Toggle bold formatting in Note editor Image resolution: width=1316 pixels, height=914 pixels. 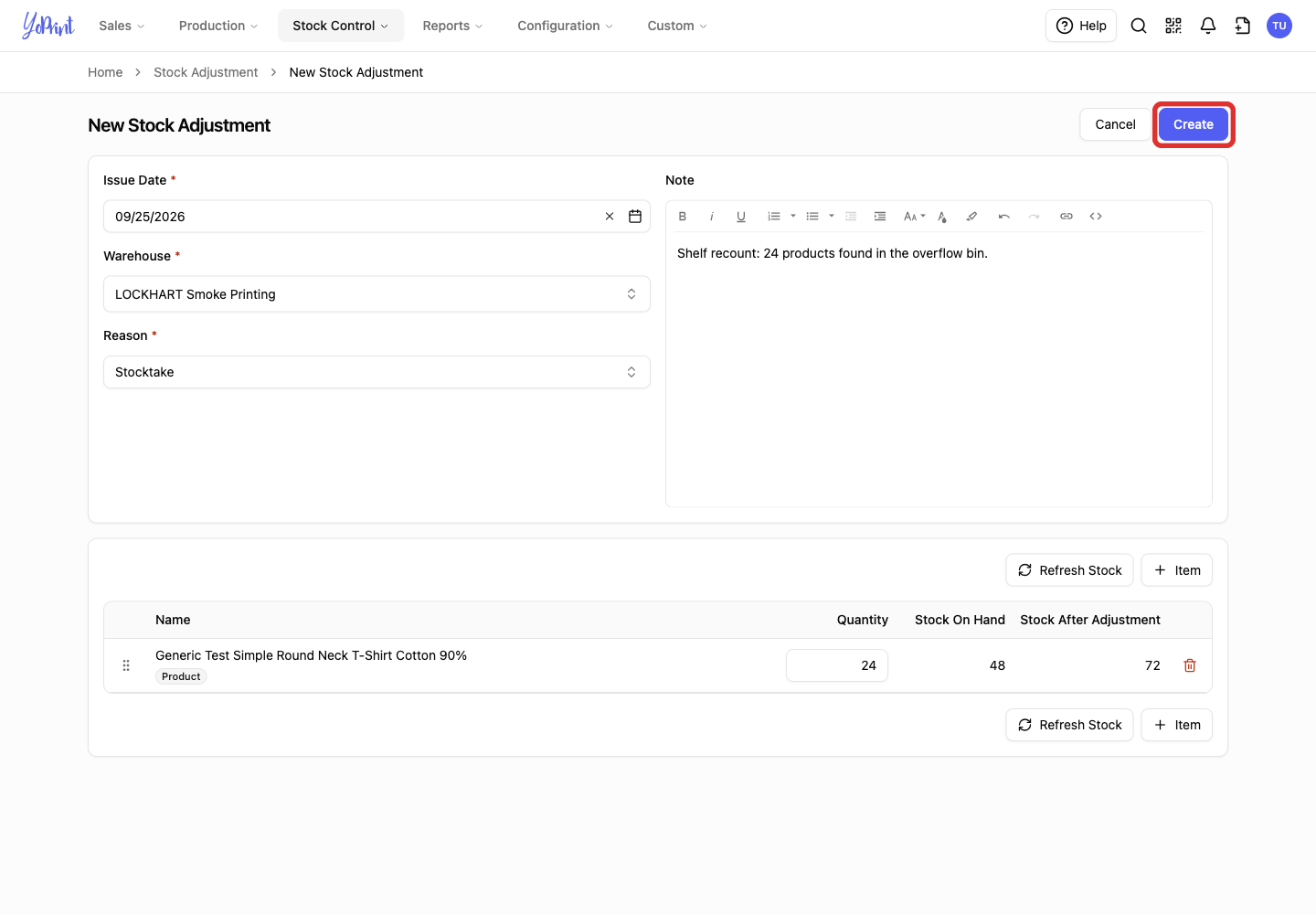(x=683, y=217)
